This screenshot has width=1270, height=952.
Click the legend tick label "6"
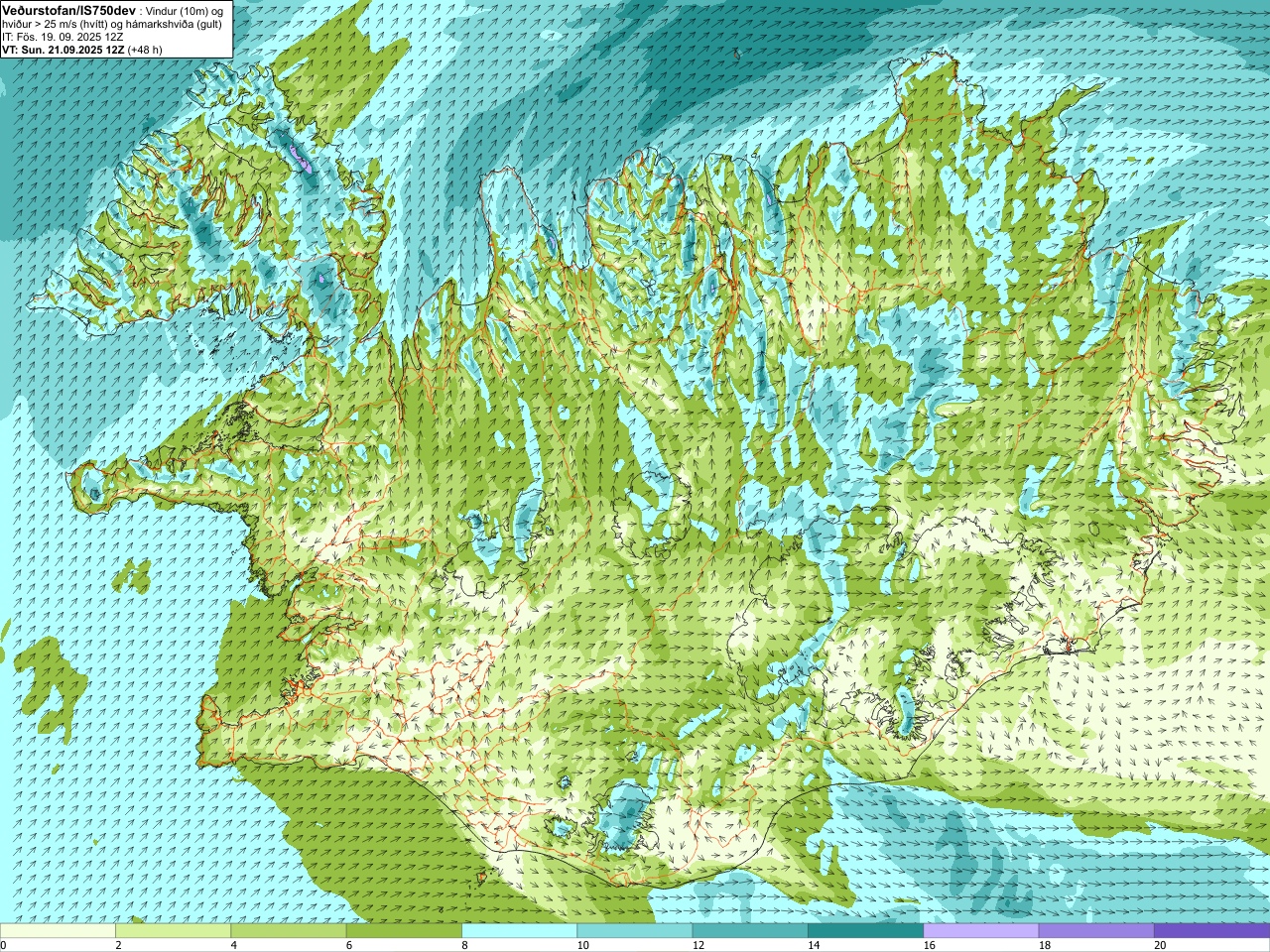pyautogui.click(x=349, y=945)
